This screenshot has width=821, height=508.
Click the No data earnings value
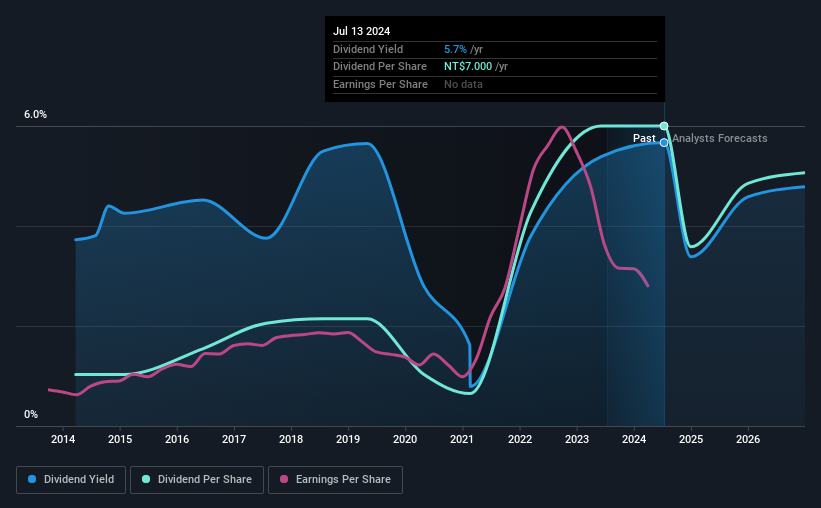click(x=463, y=84)
